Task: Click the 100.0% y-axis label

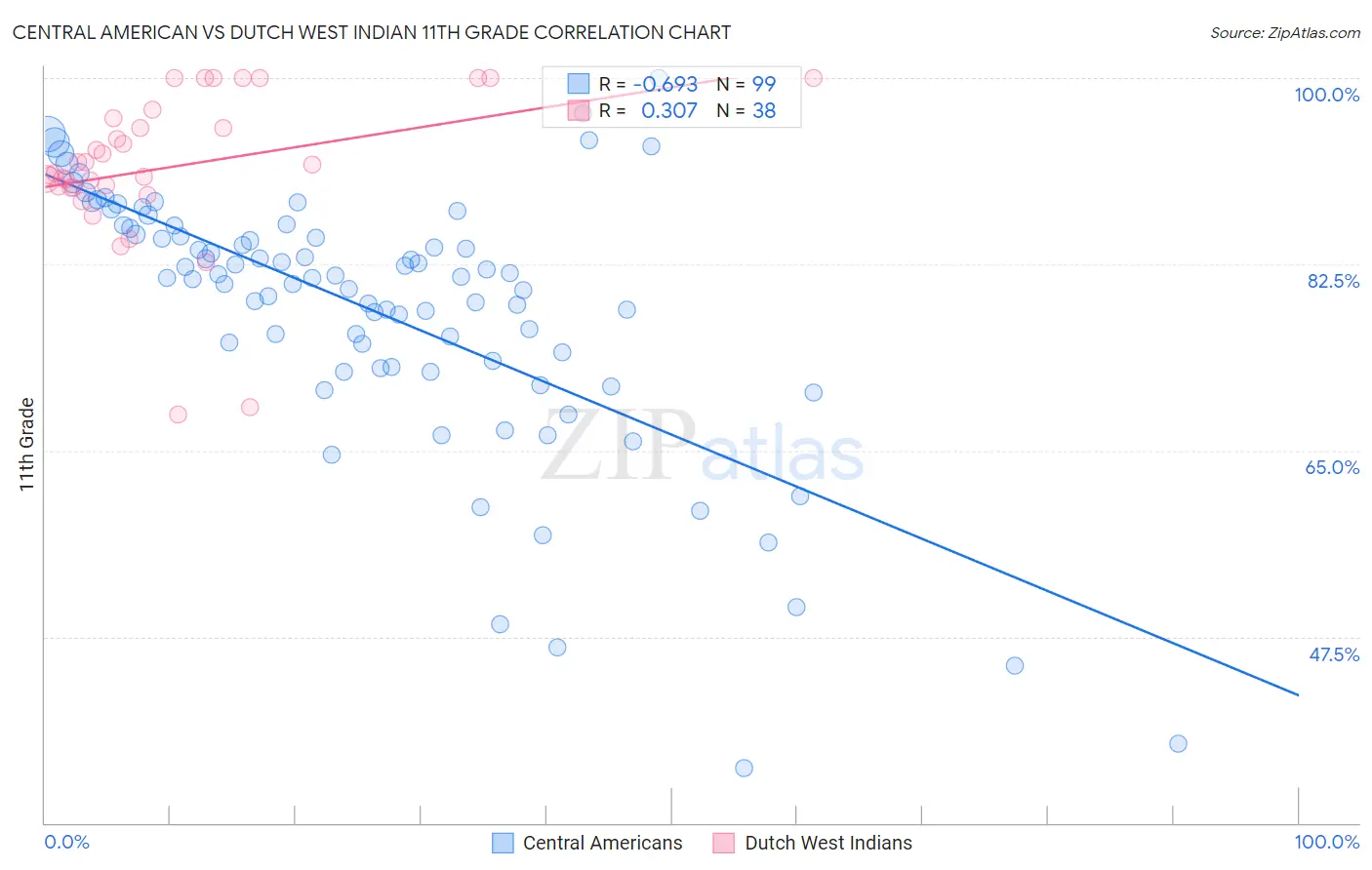Action: [x=1326, y=95]
